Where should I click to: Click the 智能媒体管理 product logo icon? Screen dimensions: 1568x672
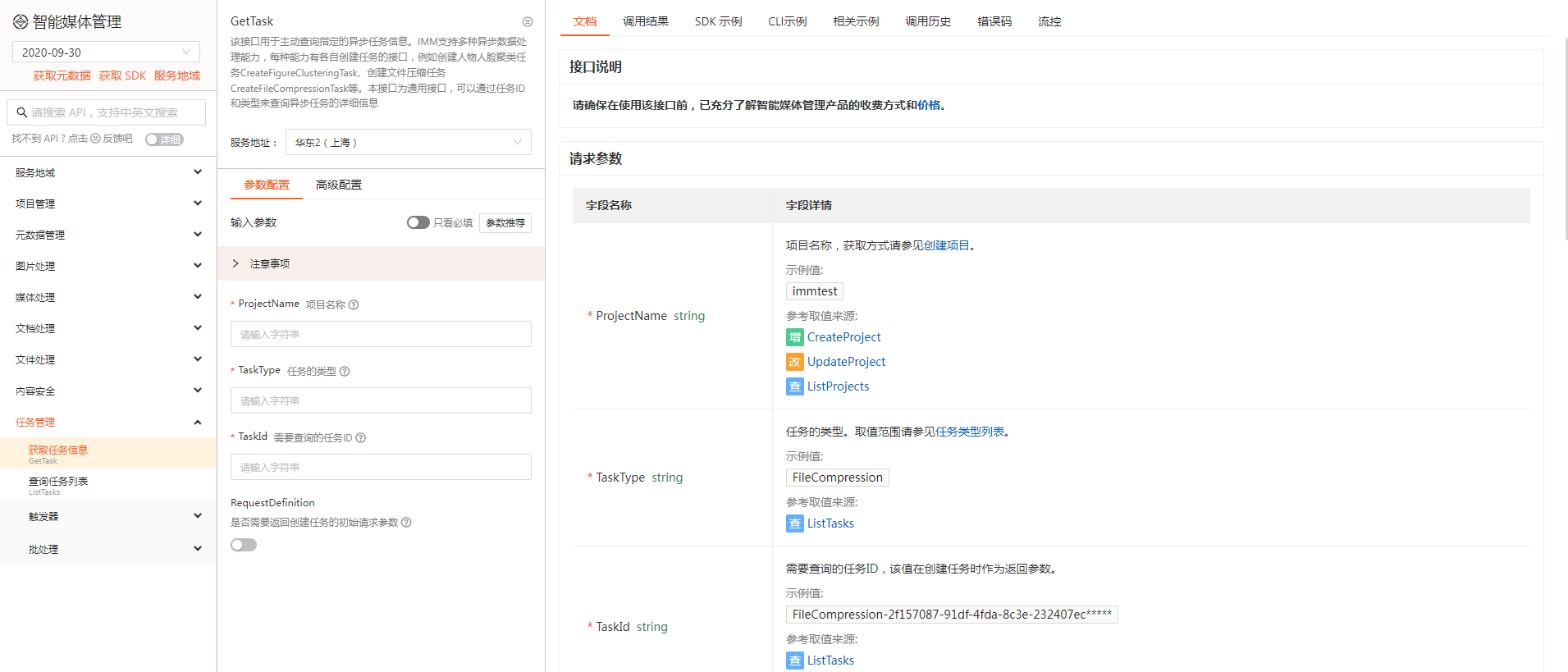coord(21,22)
